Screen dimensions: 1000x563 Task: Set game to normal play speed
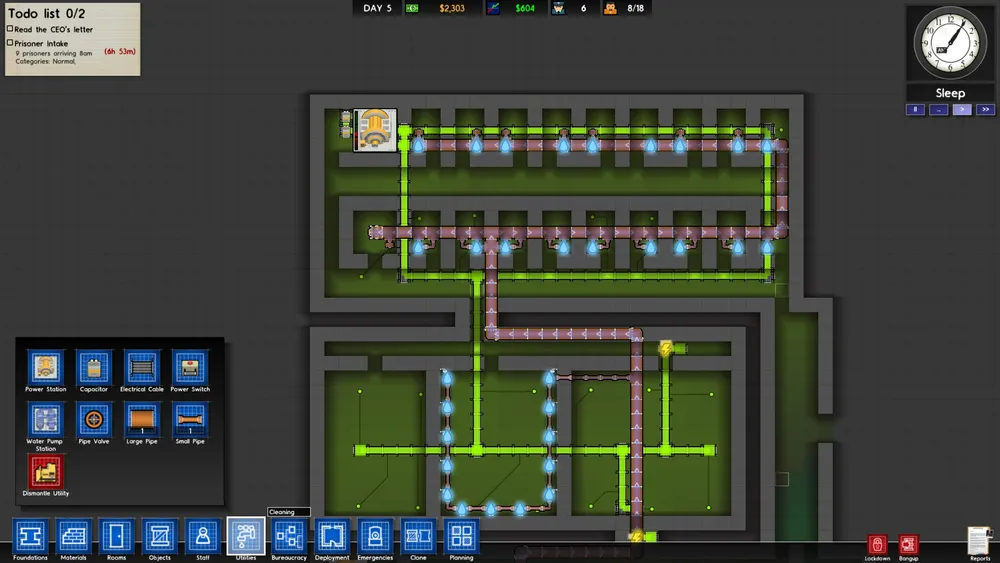[x=962, y=110]
